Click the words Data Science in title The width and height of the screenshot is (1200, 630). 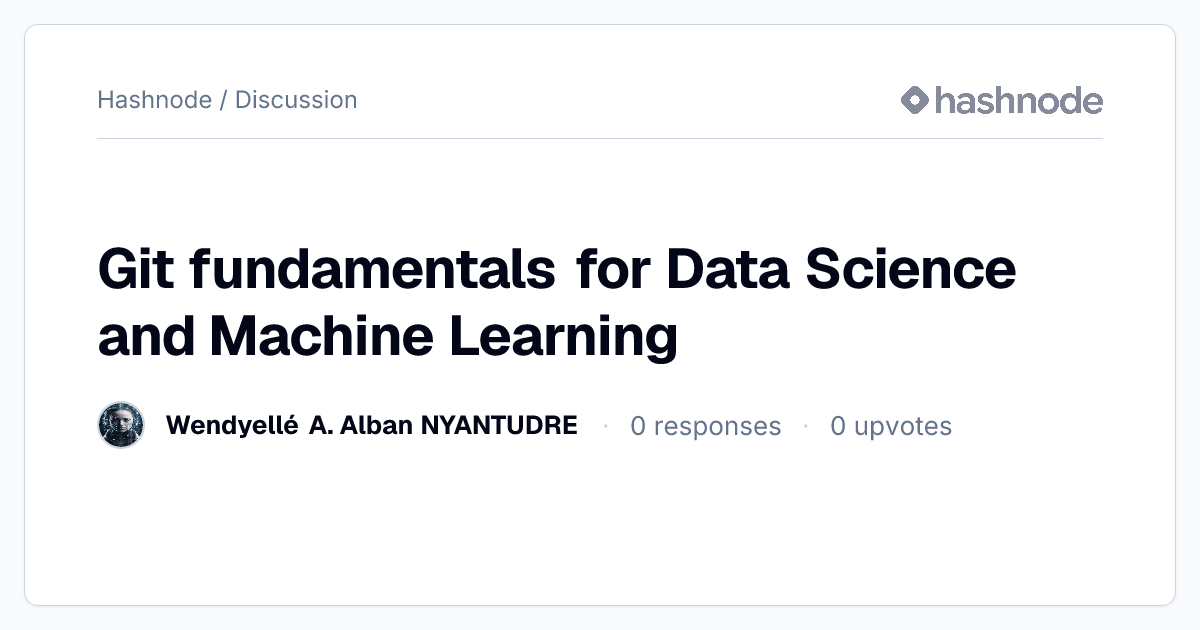click(x=841, y=268)
